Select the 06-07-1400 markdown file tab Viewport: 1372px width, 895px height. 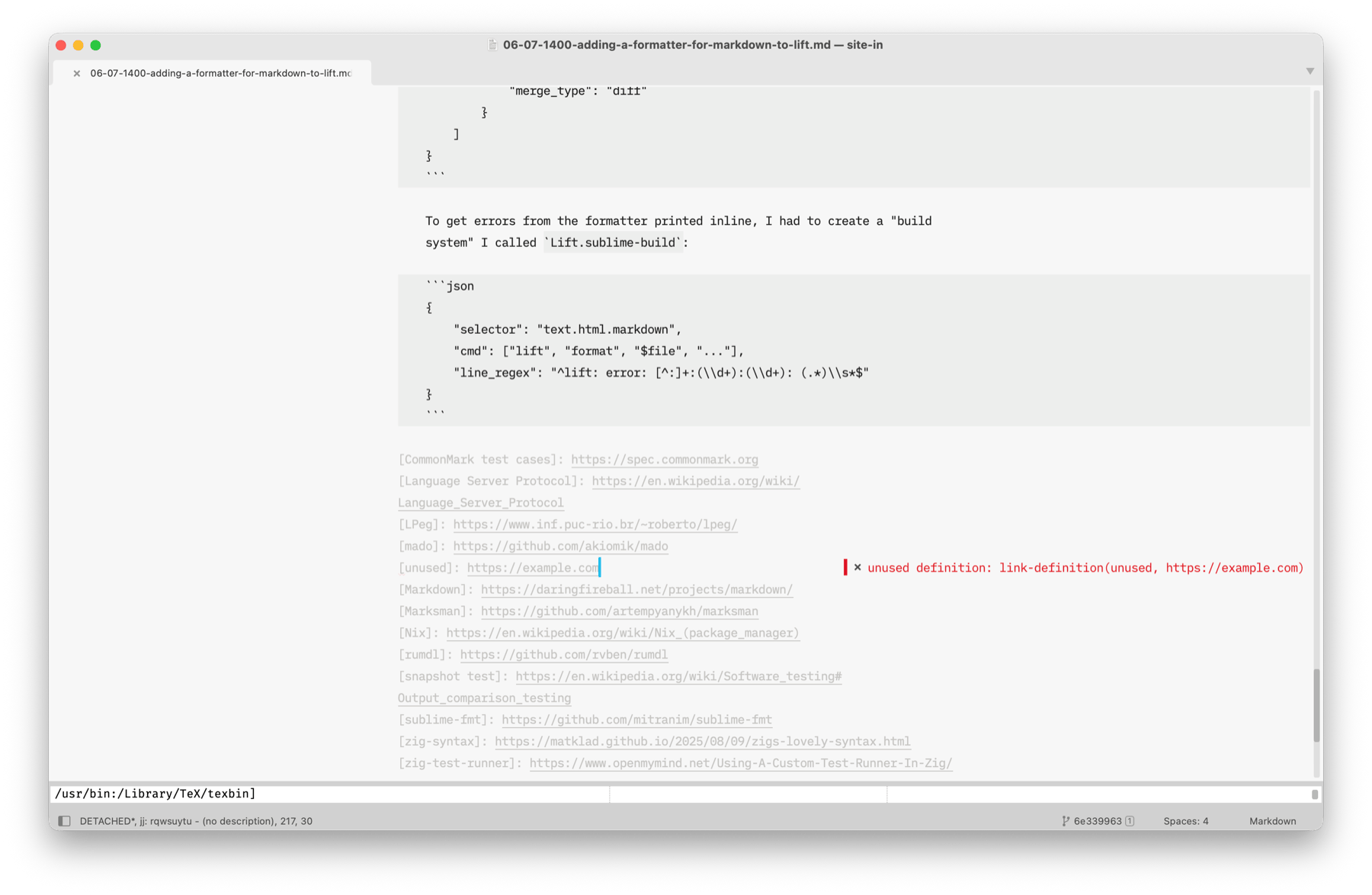[x=220, y=73]
